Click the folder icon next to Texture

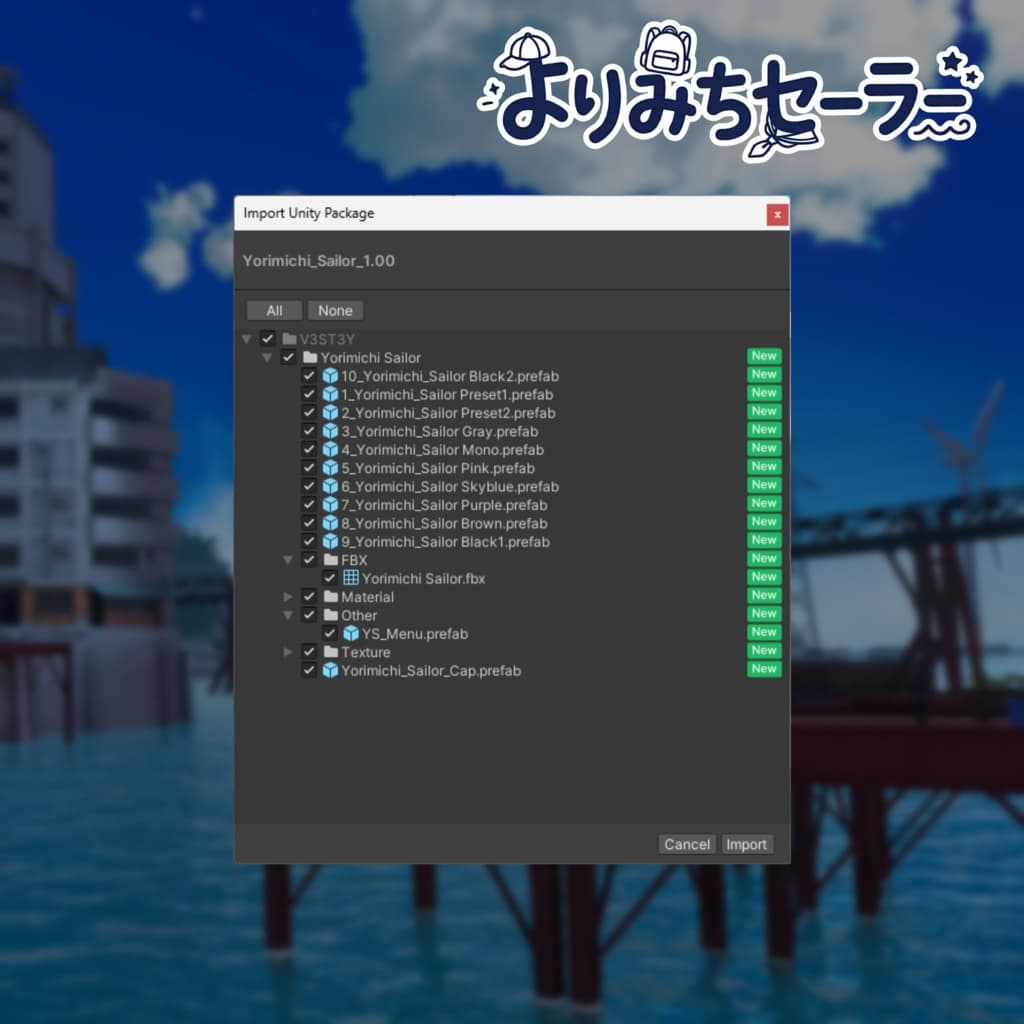click(331, 652)
